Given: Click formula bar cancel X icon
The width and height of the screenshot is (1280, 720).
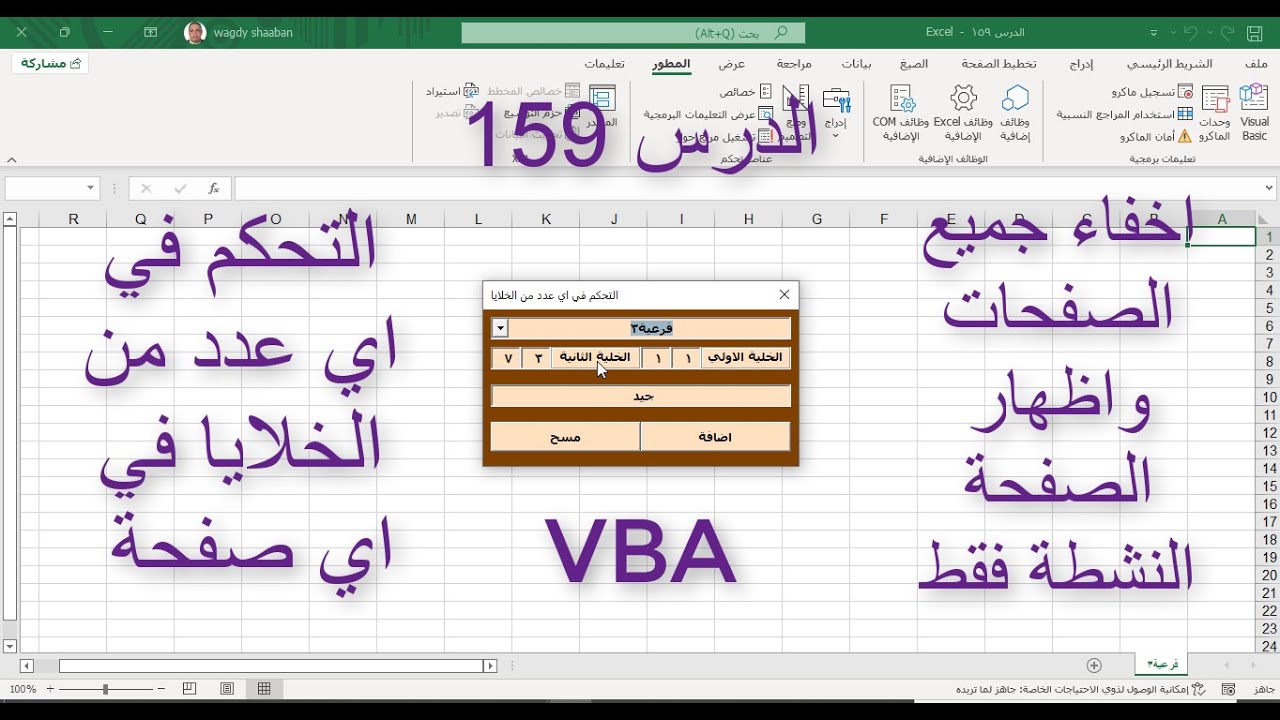Looking at the screenshot, I should point(146,188).
